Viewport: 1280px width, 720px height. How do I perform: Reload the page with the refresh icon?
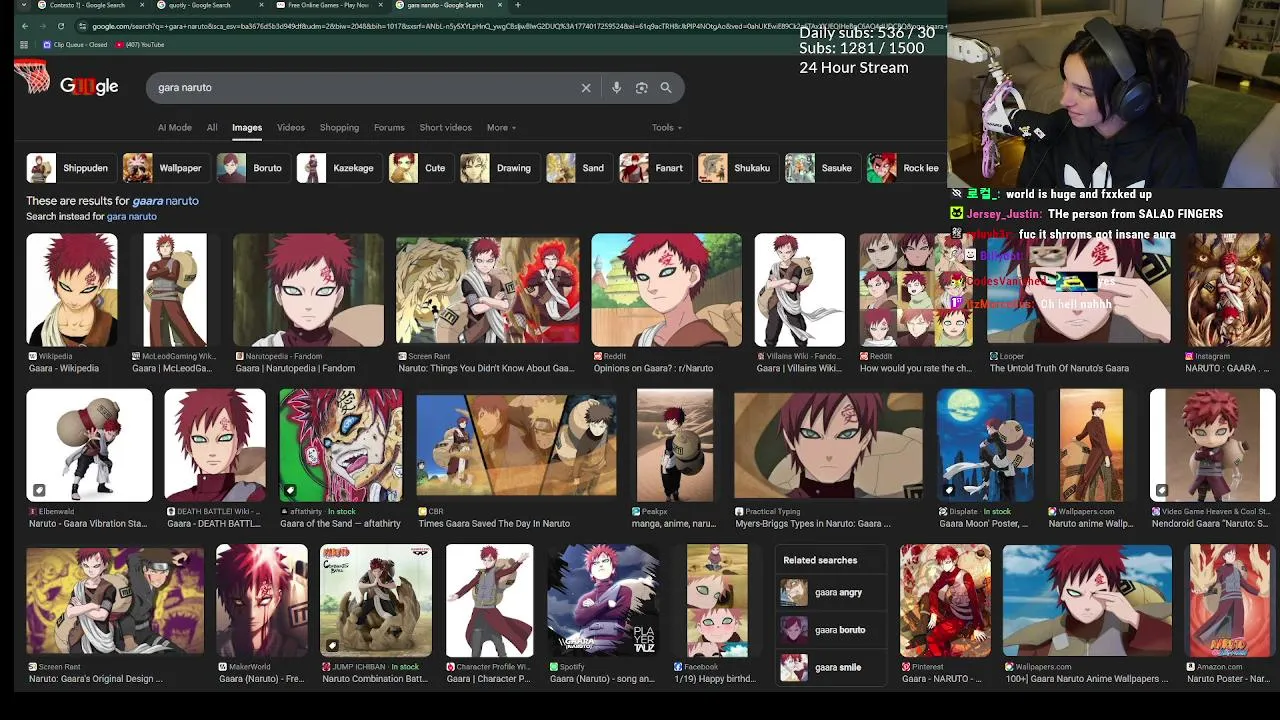point(61,26)
